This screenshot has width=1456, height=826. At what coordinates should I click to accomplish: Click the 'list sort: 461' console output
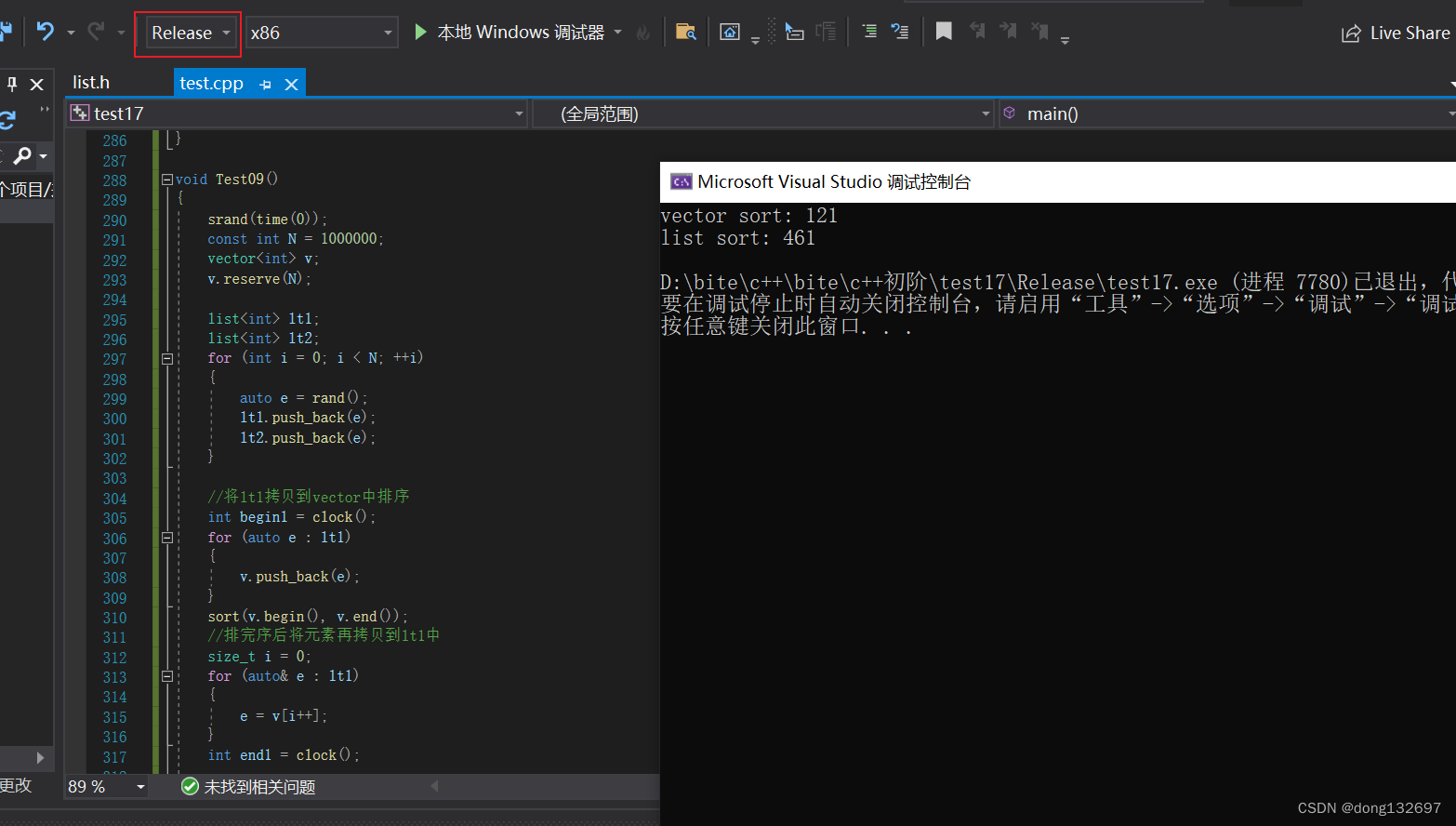(738, 238)
